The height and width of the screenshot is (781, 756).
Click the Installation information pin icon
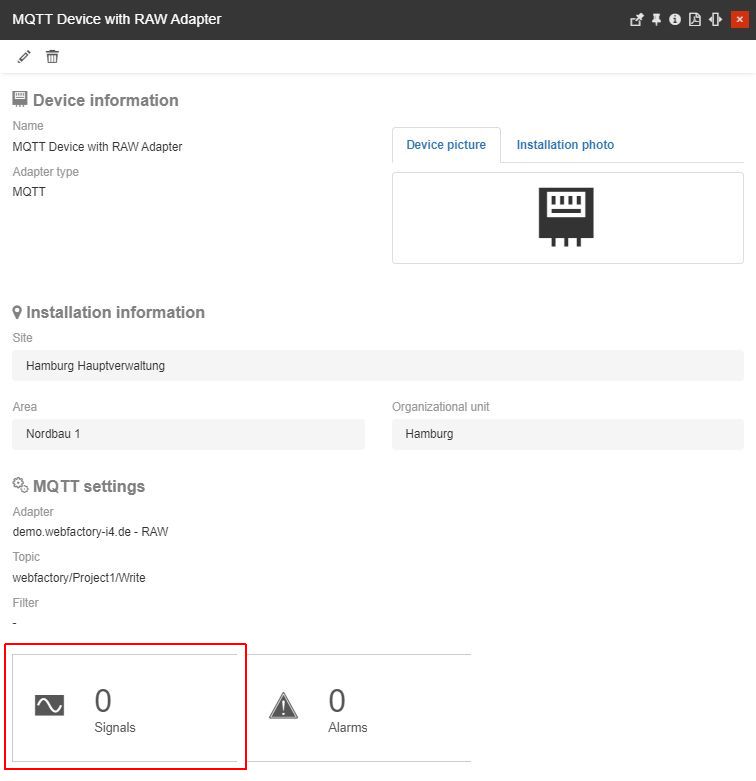(x=17, y=312)
